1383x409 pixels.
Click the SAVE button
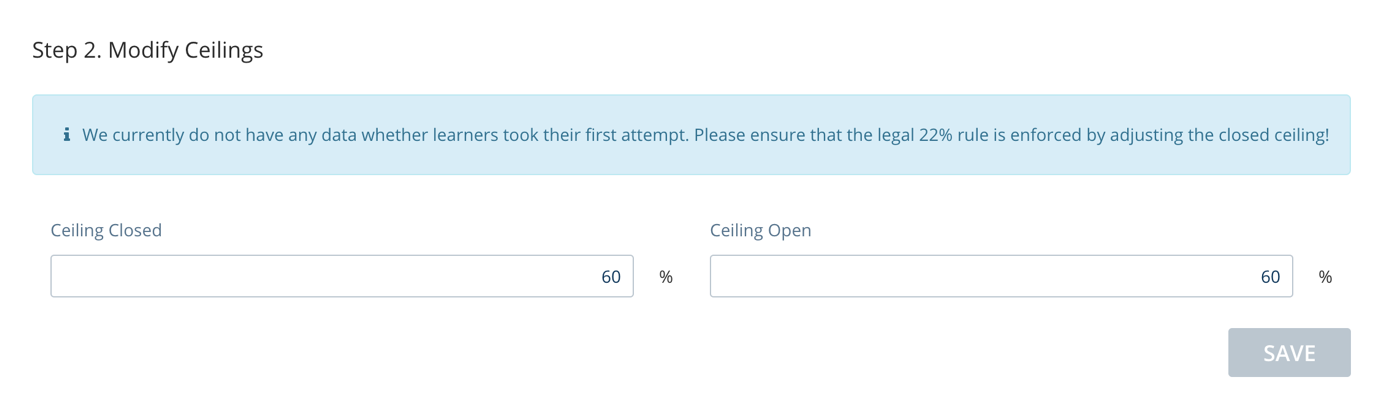(x=1289, y=353)
